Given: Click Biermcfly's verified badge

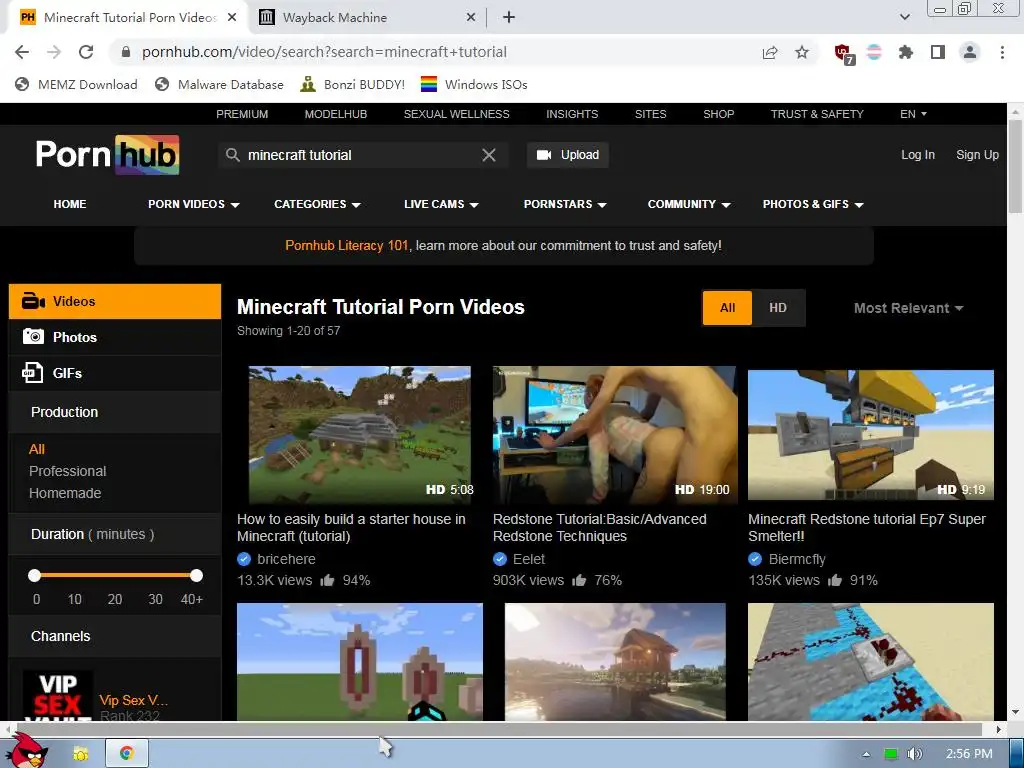Looking at the screenshot, I should (x=755, y=559).
